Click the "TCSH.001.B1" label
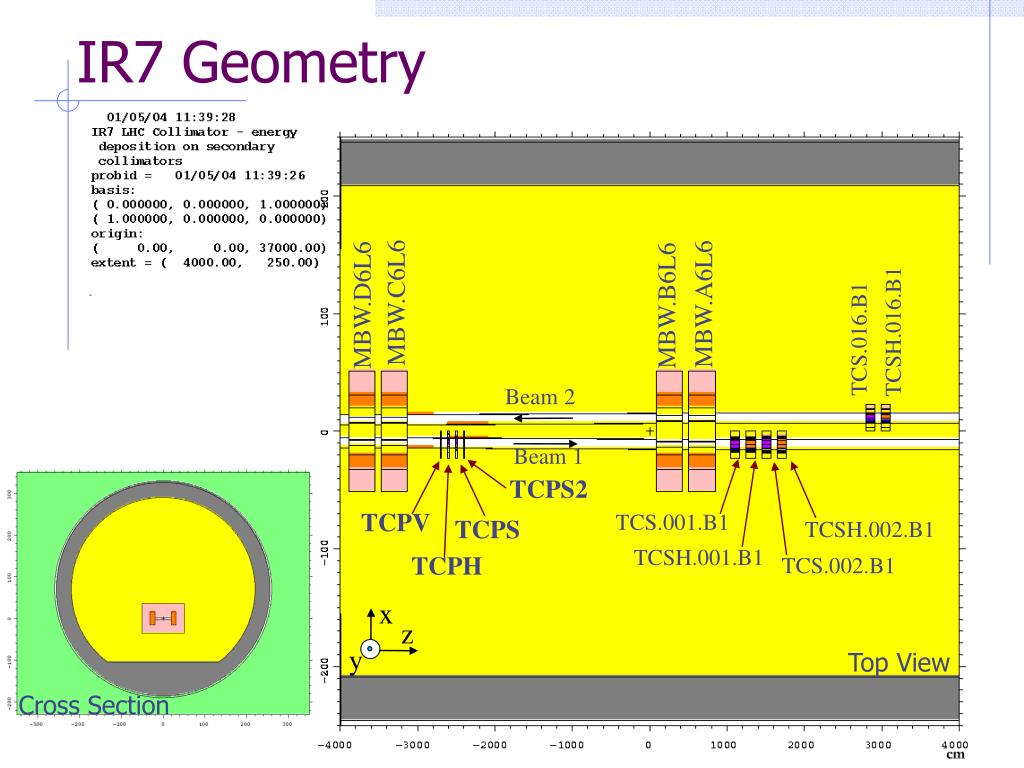This screenshot has width=1024, height=768. pos(699,558)
